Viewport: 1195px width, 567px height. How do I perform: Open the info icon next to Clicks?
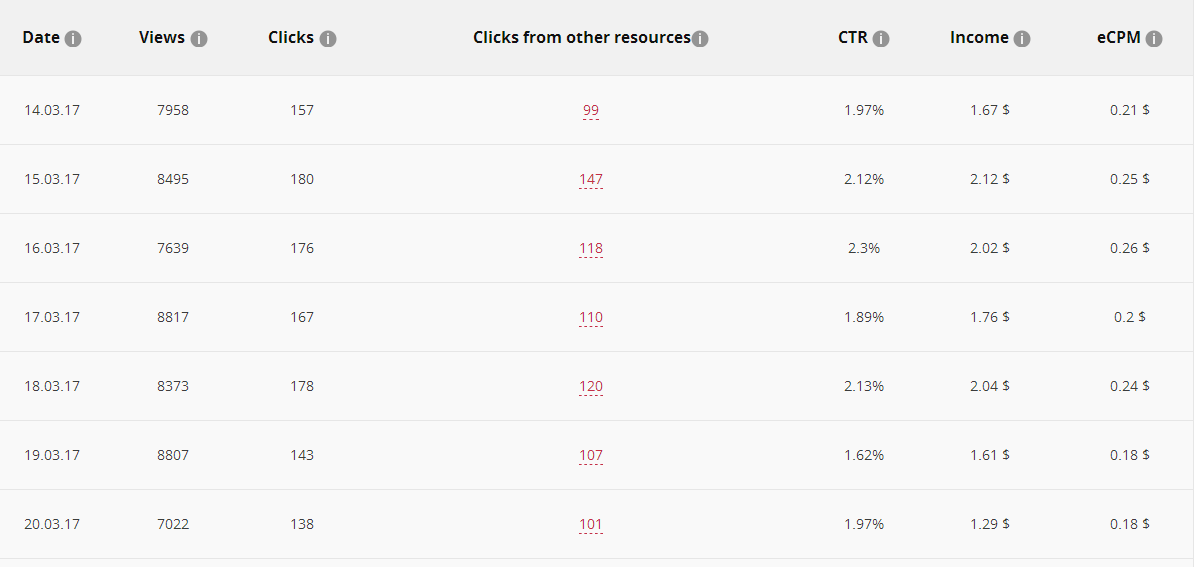[328, 39]
